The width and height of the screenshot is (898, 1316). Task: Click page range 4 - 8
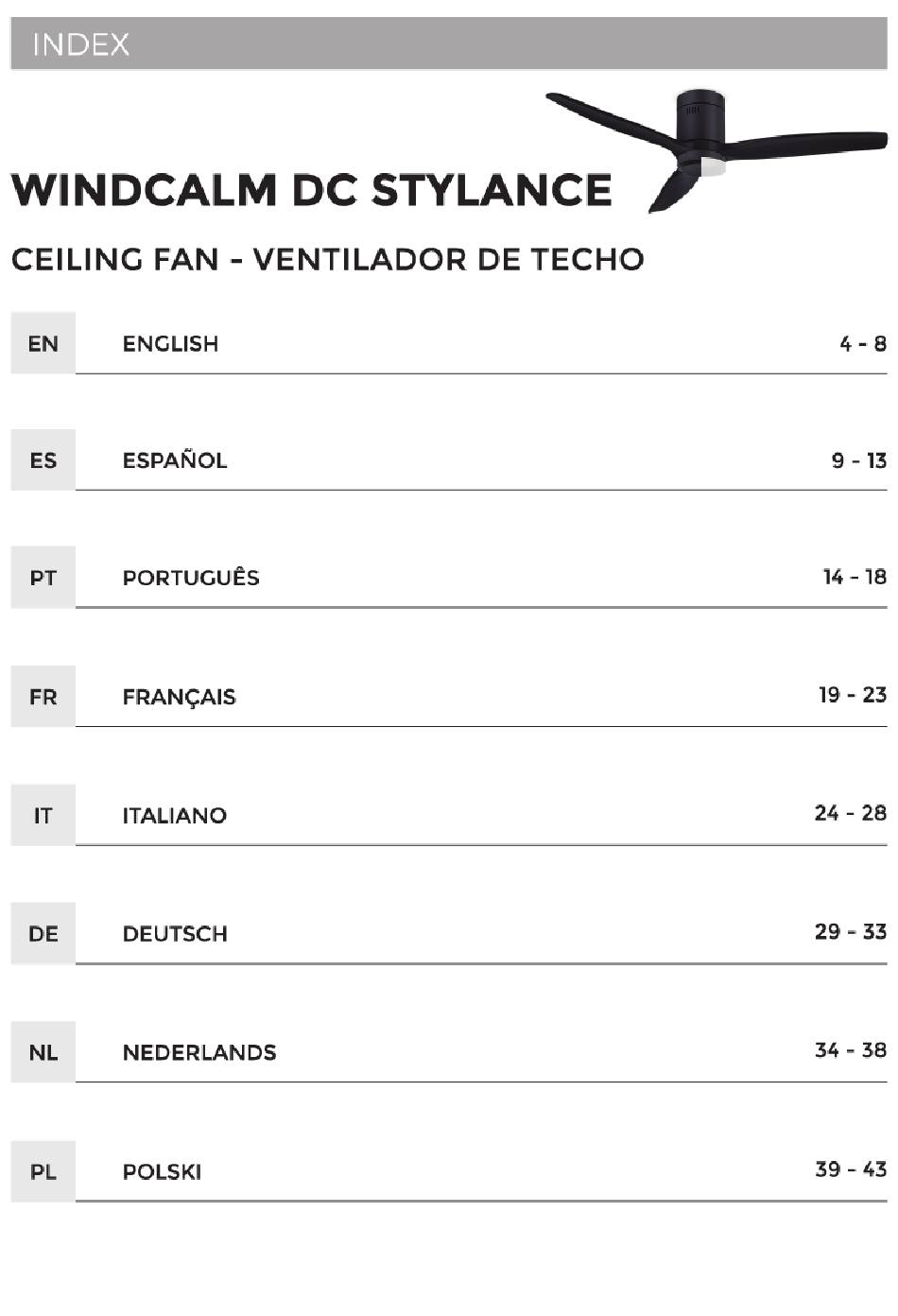click(x=863, y=344)
